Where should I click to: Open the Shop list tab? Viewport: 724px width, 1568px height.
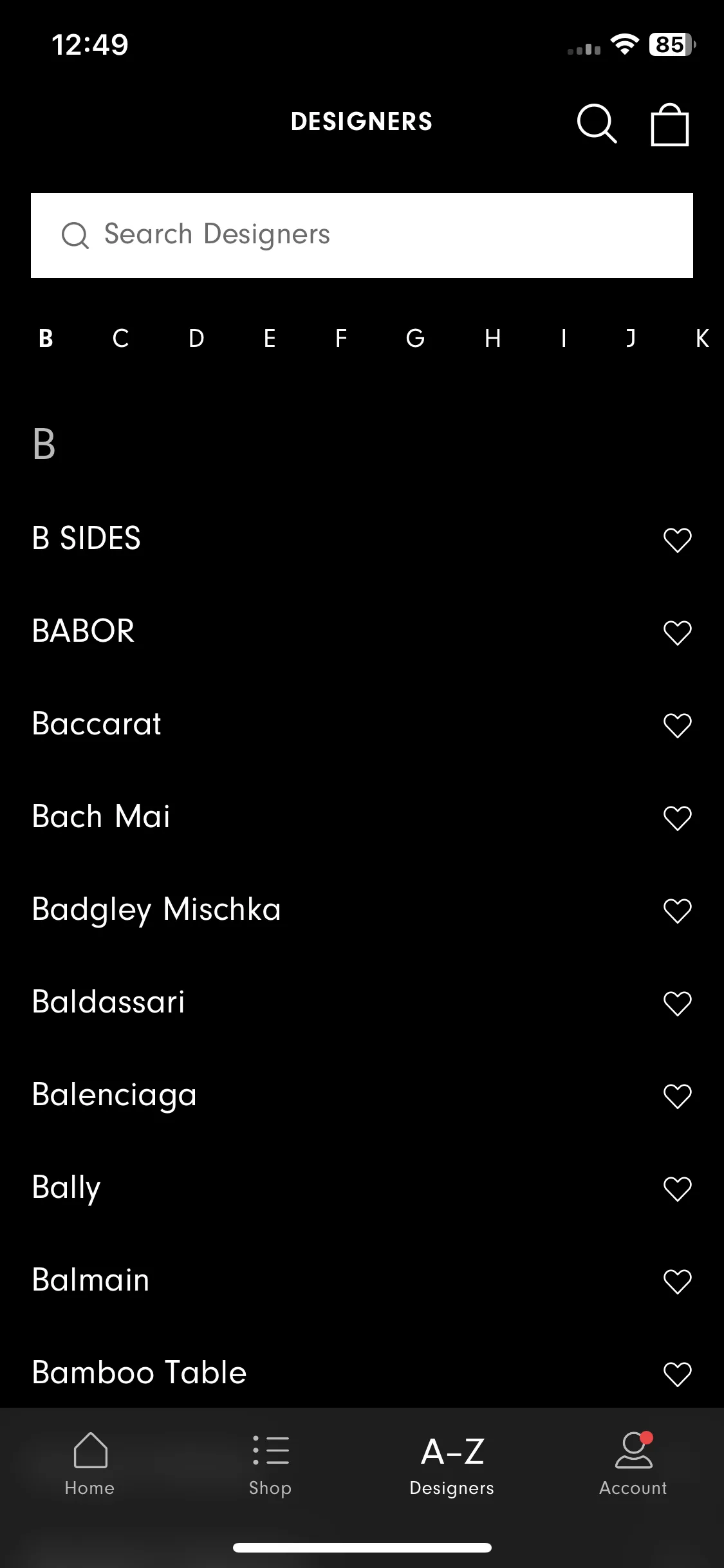pos(271,1464)
